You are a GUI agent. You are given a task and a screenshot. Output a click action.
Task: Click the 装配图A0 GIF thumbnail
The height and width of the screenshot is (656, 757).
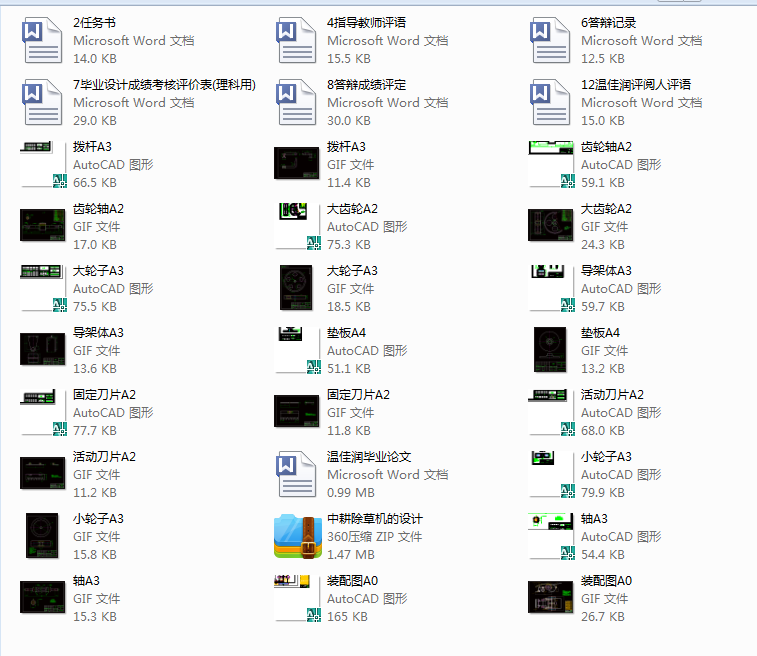(x=550, y=597)
